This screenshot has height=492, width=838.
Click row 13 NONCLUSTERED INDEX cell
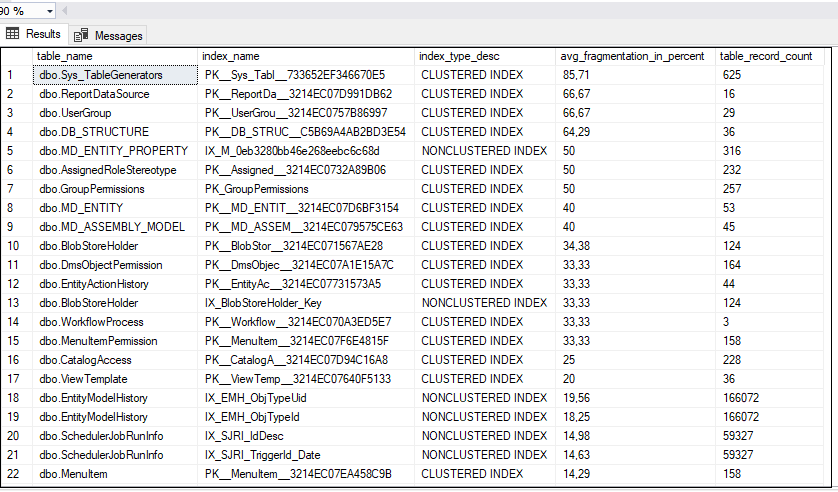(485, 303)
